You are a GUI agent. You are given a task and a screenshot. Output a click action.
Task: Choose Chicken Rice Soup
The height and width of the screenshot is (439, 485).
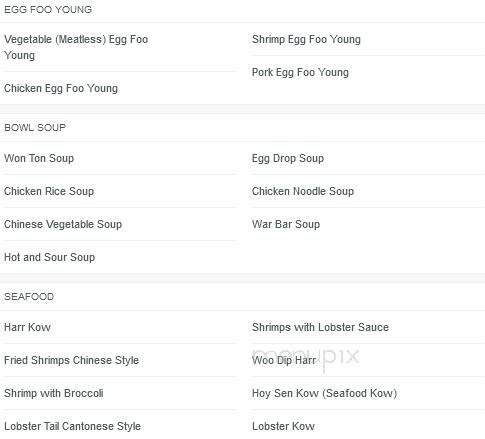click(x=49, y=191)
